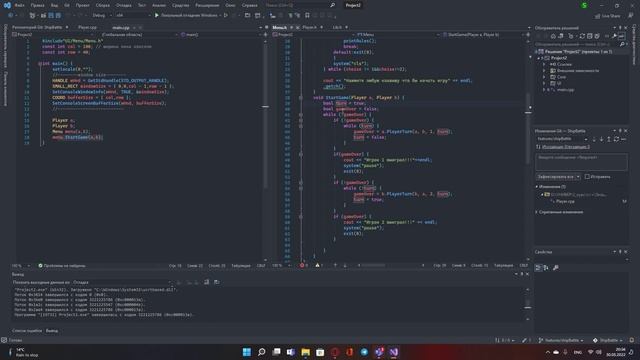Pull commits using down-arrow in Git Changes
Screen dimensions: 640x360
coord(601,139)
